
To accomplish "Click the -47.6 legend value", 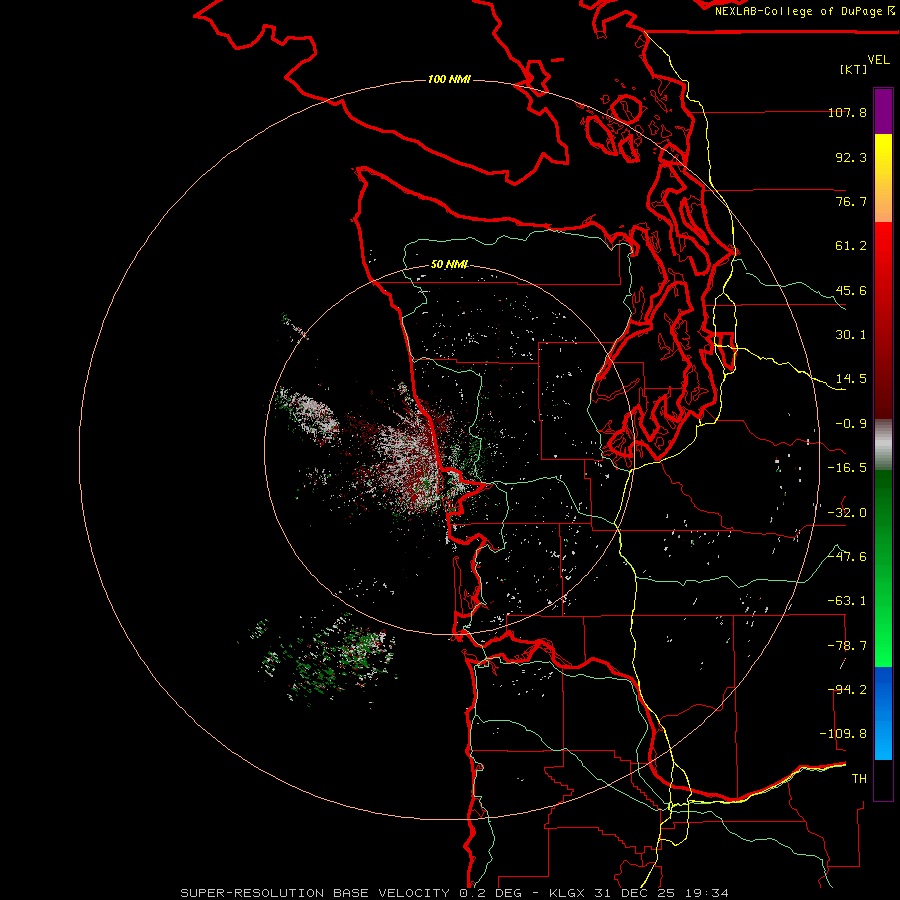I will [847, 557].
